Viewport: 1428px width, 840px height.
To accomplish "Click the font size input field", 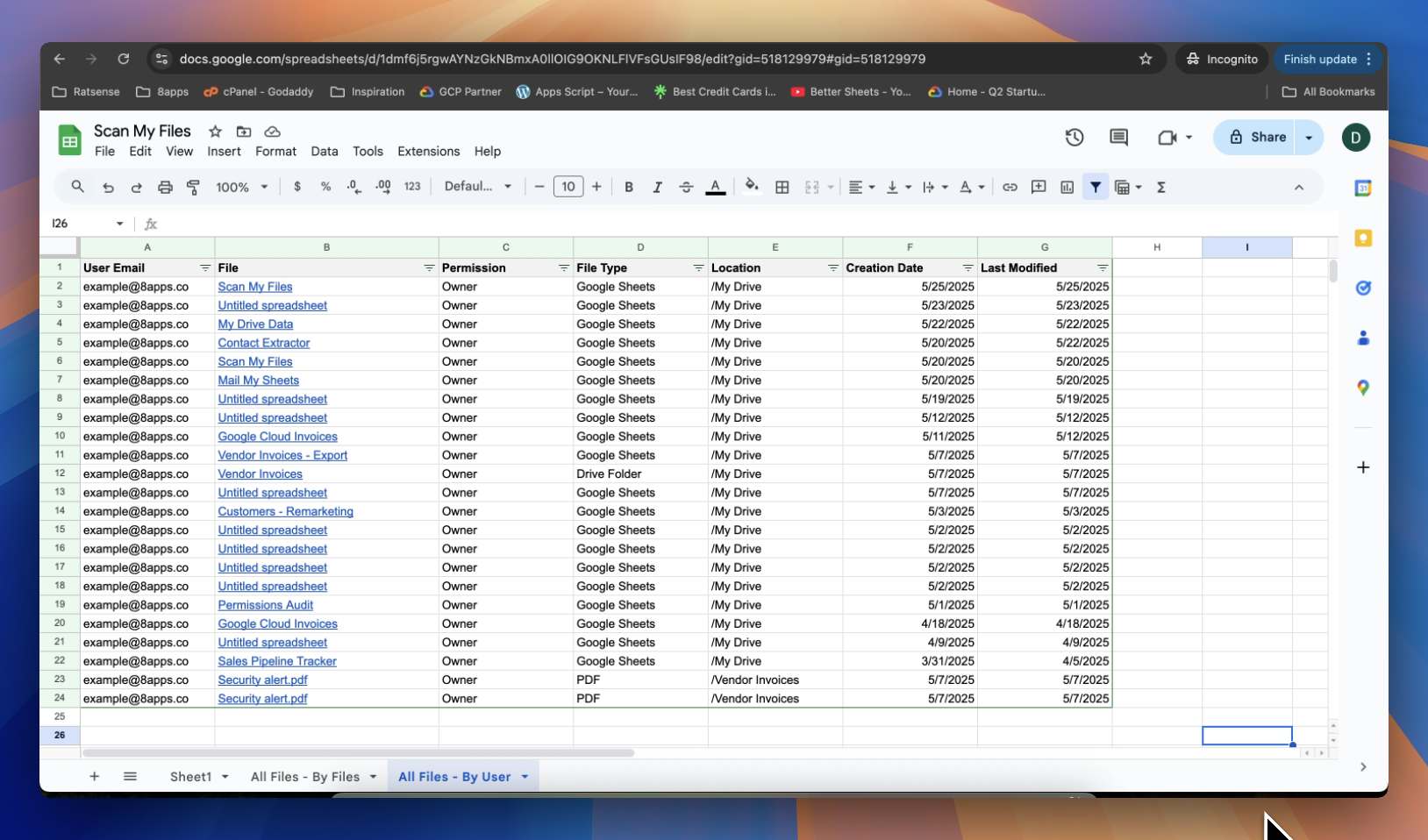I will click(568, 187).
